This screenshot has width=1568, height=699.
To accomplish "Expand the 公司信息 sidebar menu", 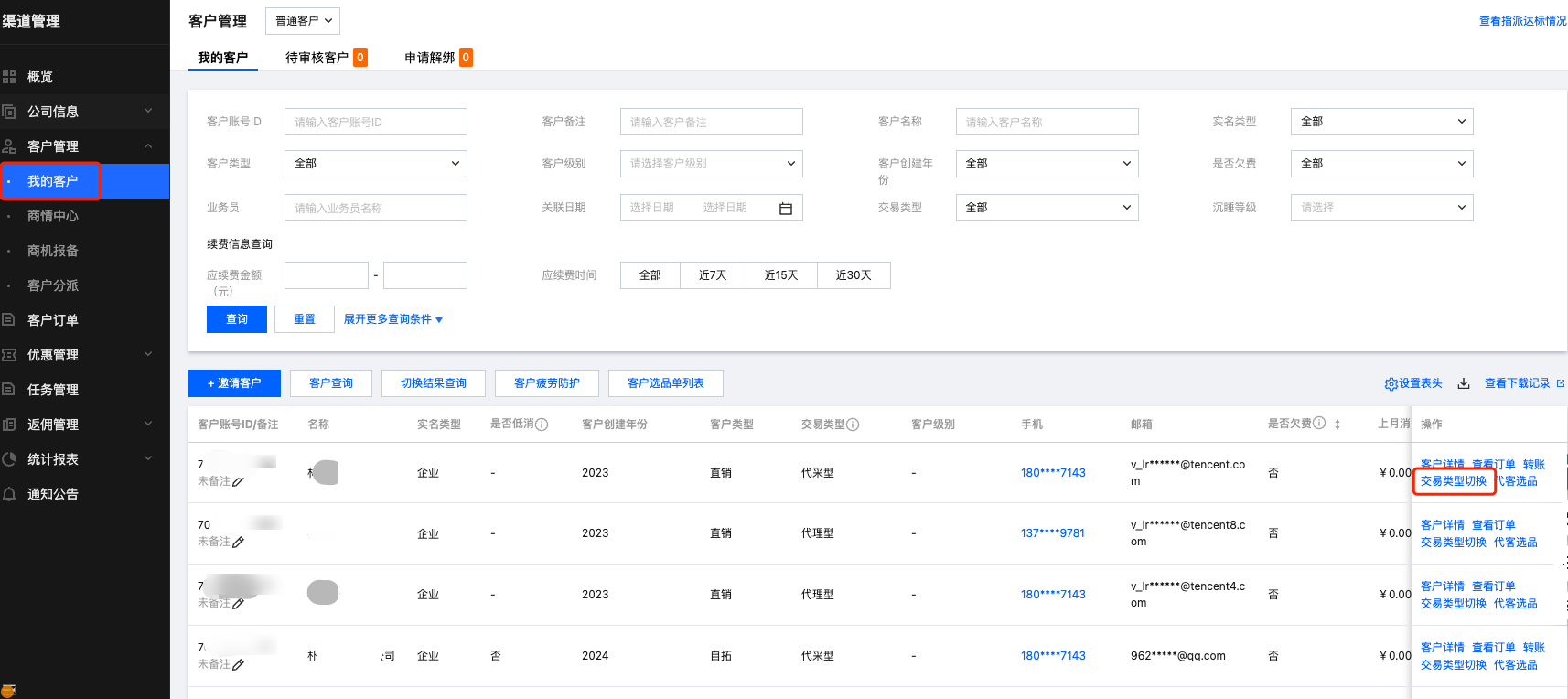I will coord(148,111).
